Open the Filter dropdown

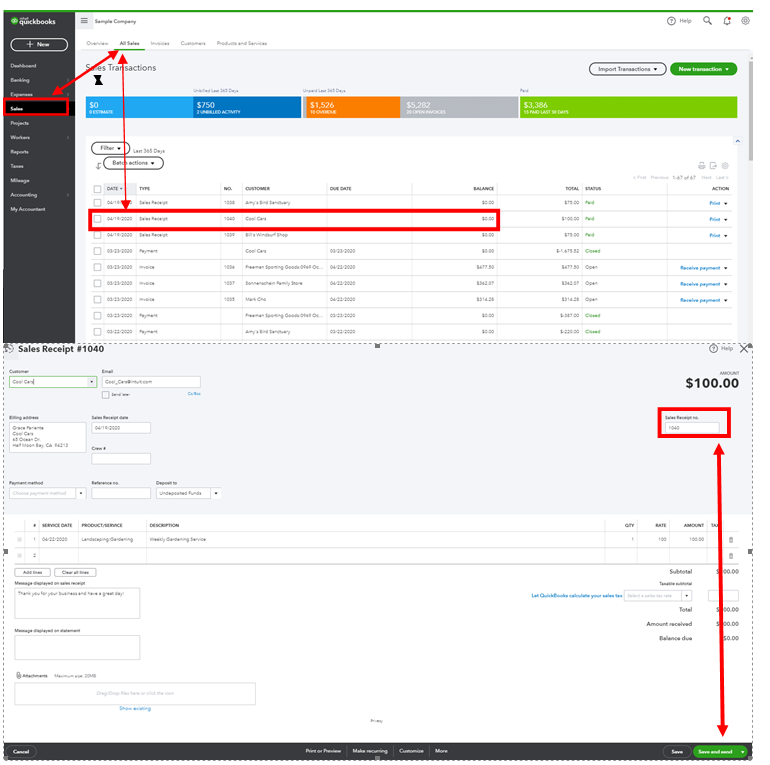pos(110,148)
